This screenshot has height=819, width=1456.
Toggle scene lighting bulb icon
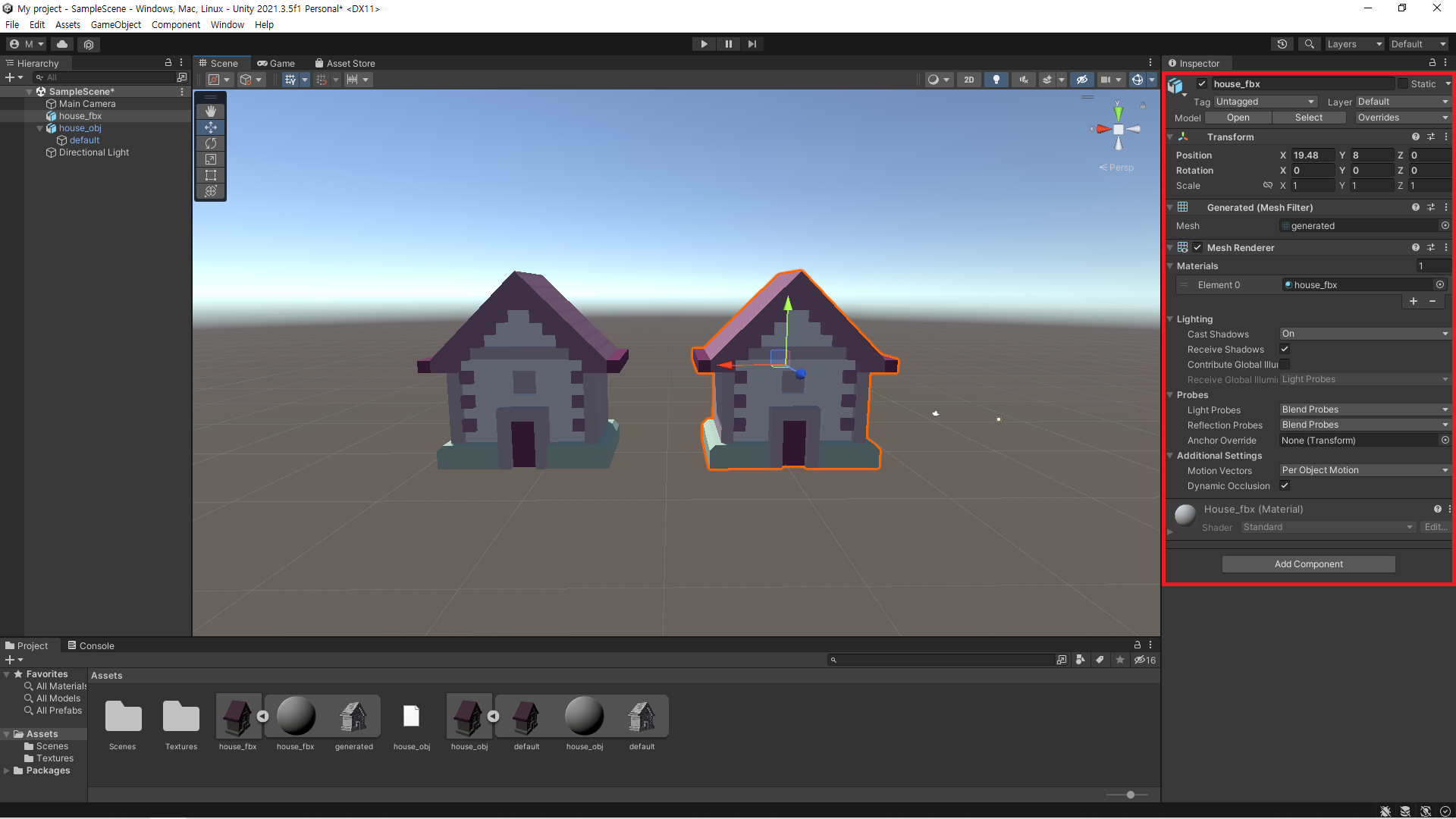[x=996, y=80]
